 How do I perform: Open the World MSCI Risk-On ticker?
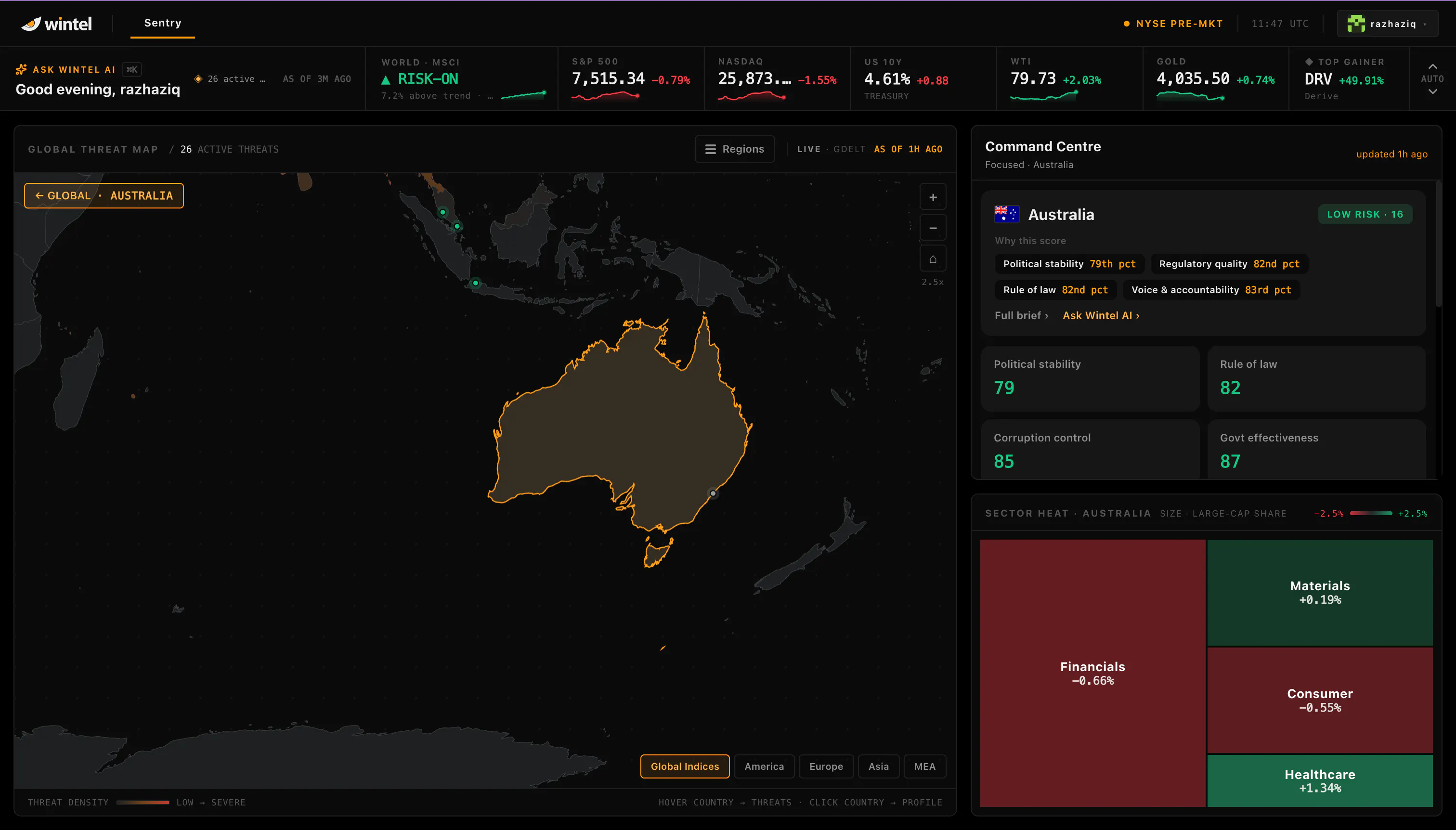(x=461, y=78)
